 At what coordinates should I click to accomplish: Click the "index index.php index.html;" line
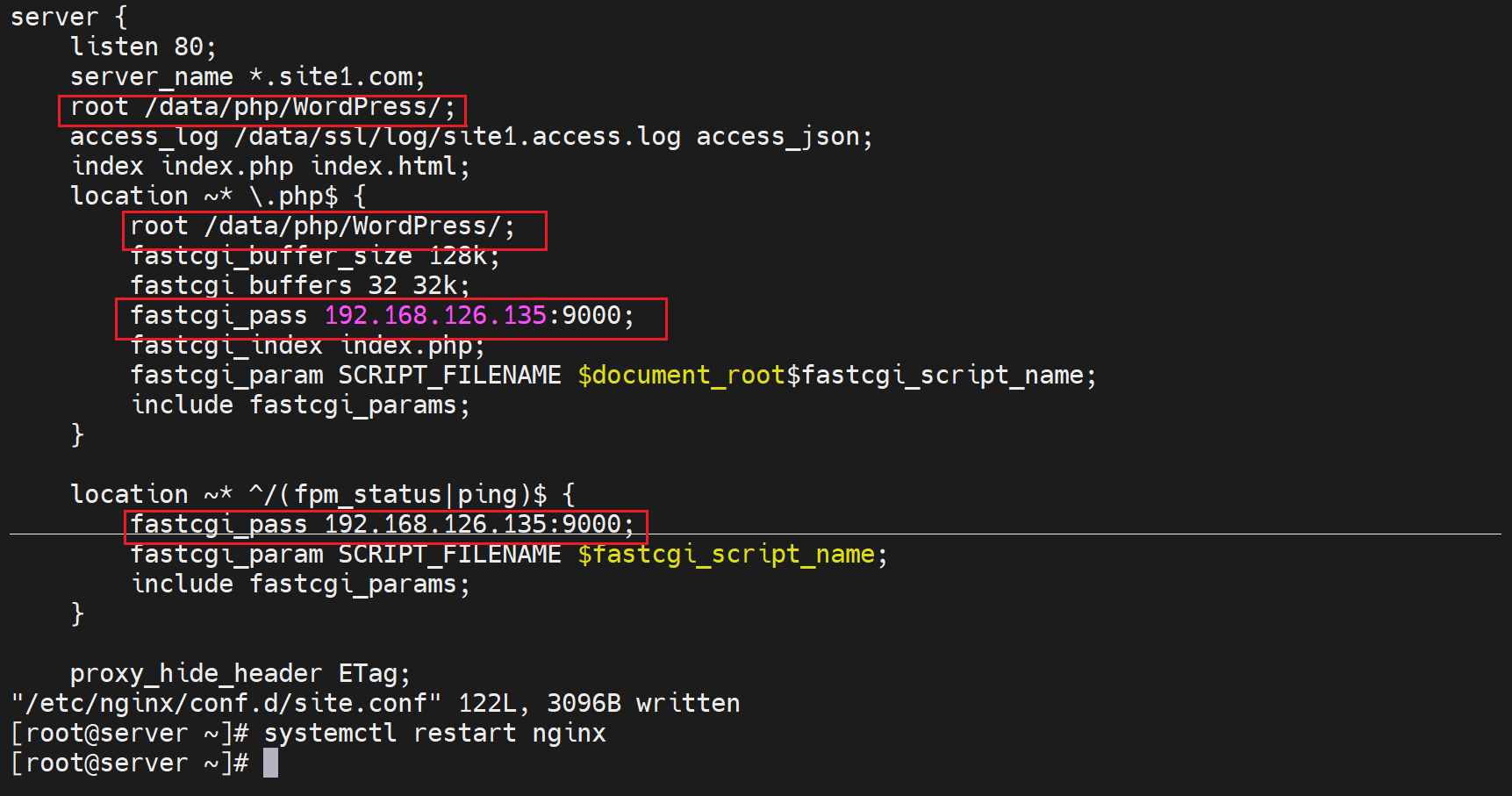point(270,166)
